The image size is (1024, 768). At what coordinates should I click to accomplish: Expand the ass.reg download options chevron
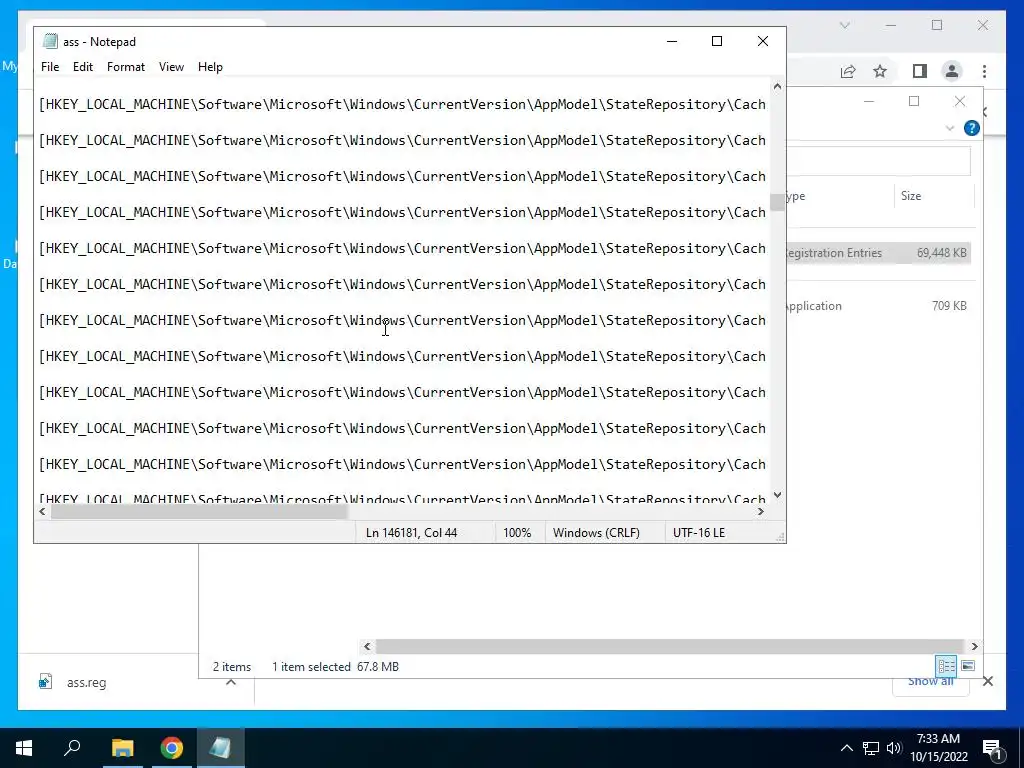click(231, 682)
